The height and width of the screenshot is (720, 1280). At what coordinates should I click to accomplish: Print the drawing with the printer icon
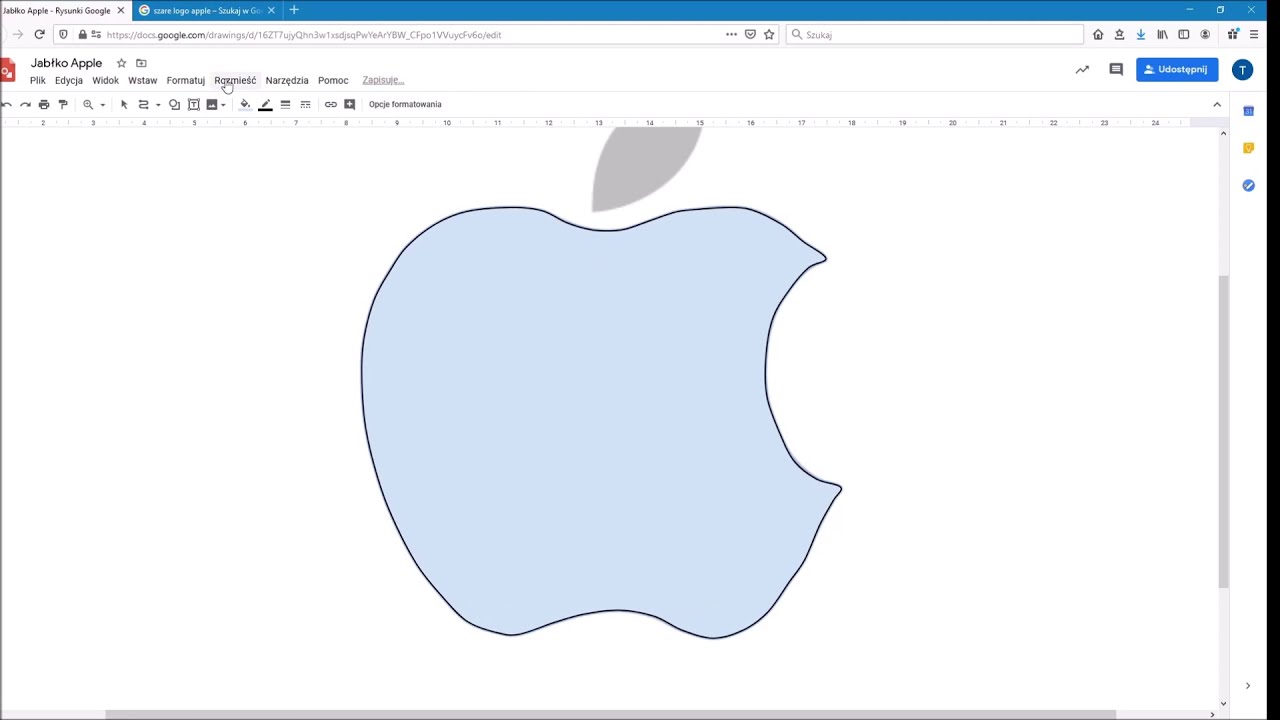(44, 104)
